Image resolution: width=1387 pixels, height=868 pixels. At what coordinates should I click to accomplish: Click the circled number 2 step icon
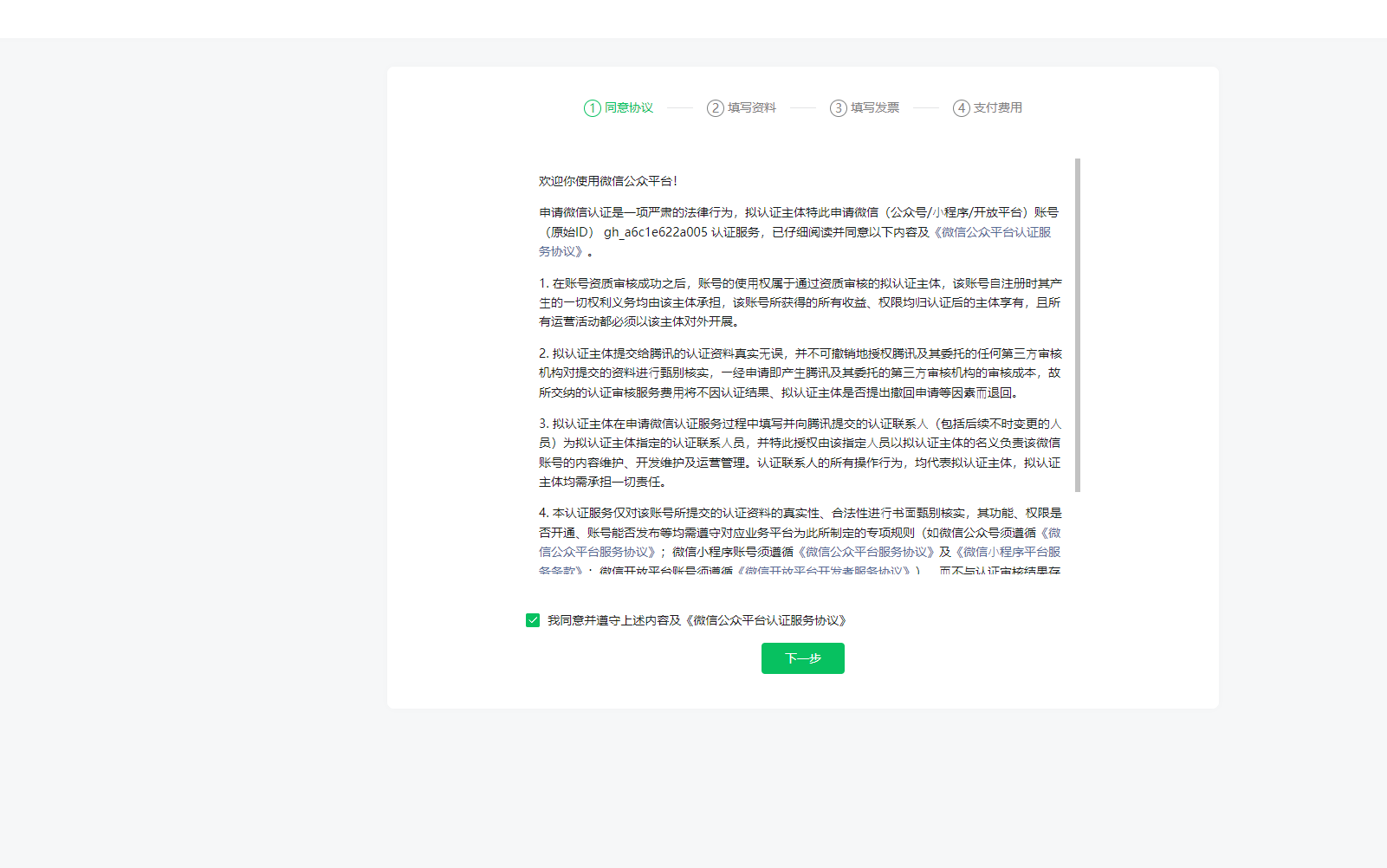(716, 108)
